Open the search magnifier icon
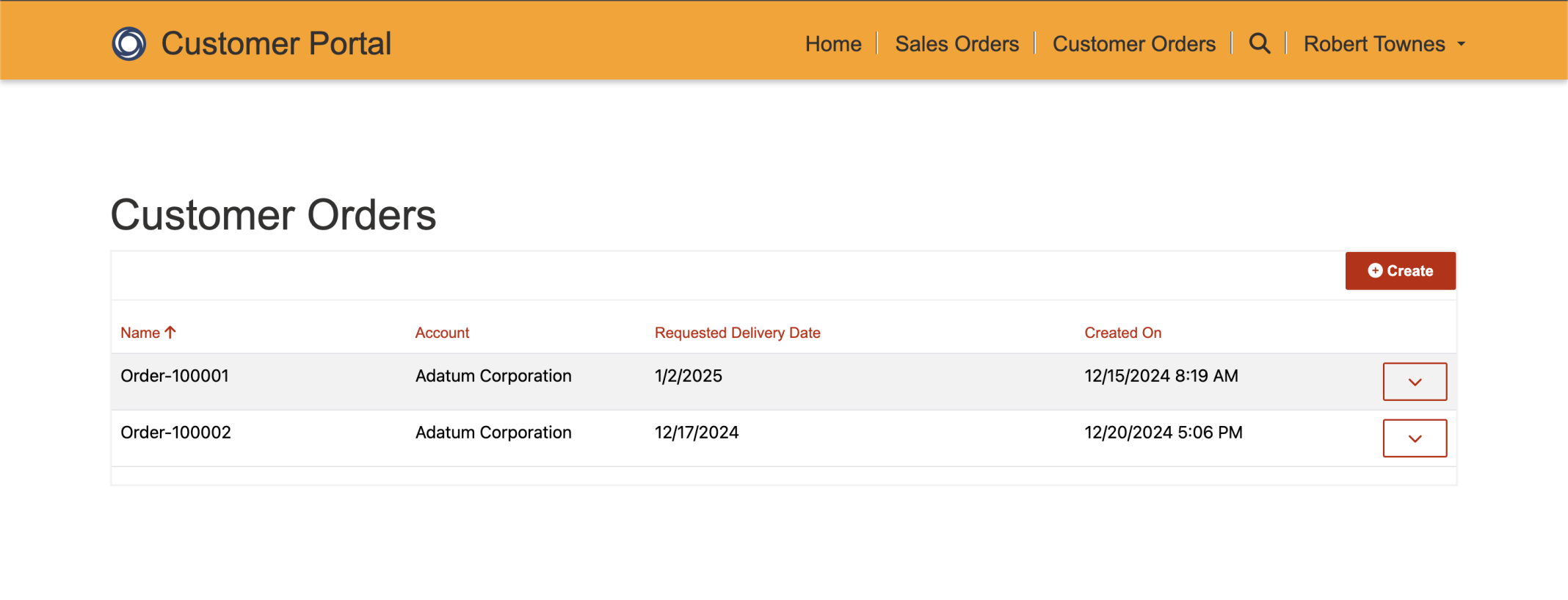 pyautogui.click(x=1260, y=44)
